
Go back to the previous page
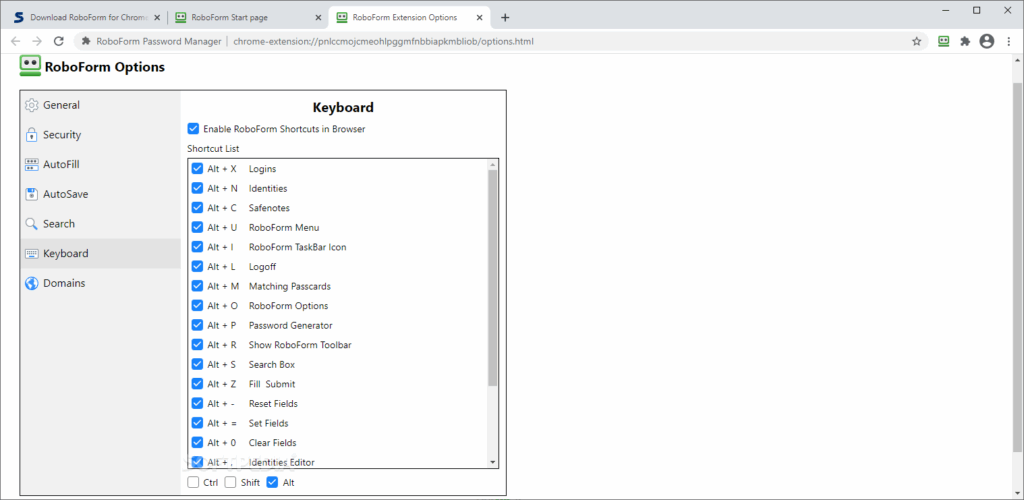pyautogui.click(x=16, y=41)
